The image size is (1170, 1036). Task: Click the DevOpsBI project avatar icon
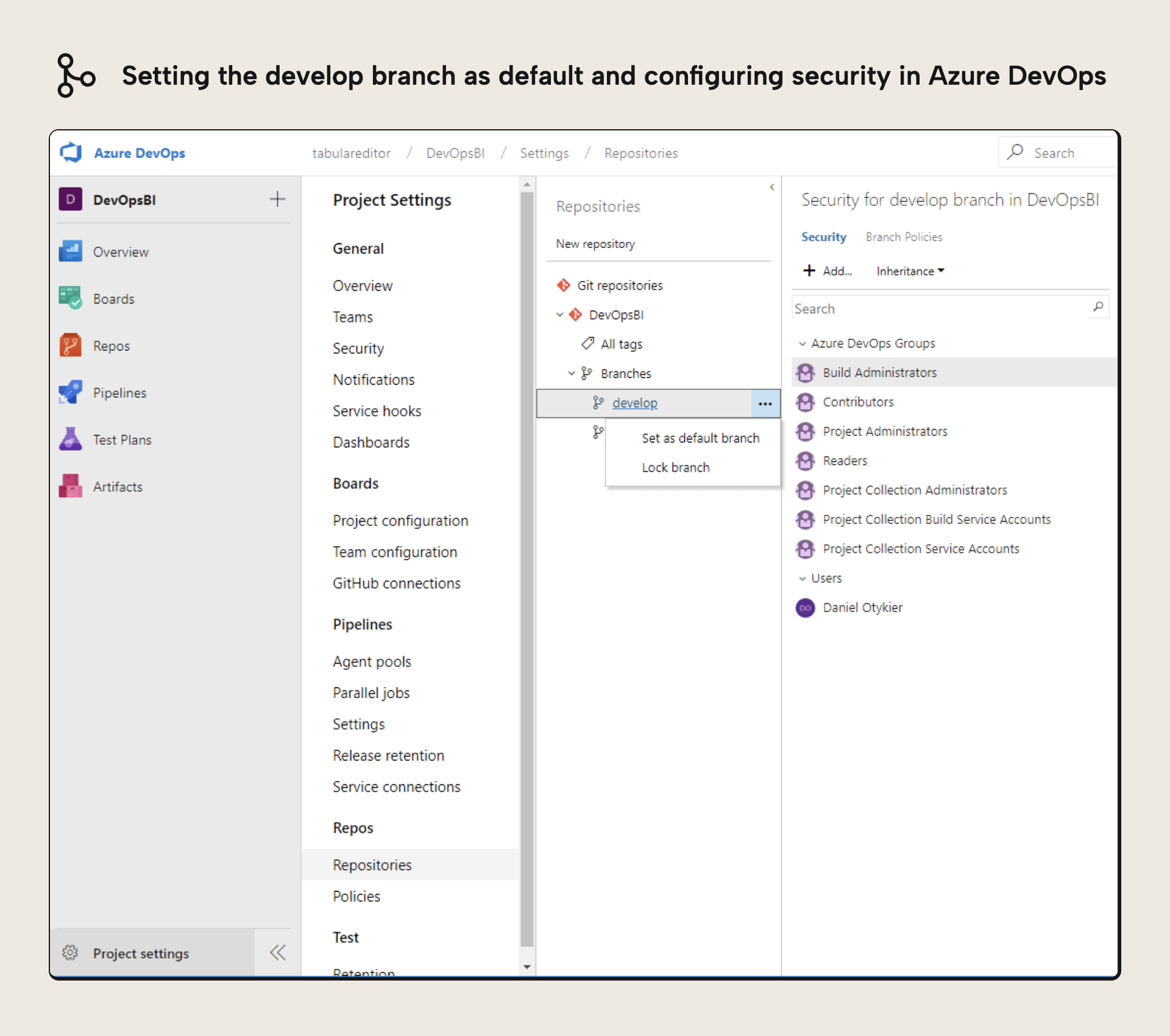click(x=71, y=199)
